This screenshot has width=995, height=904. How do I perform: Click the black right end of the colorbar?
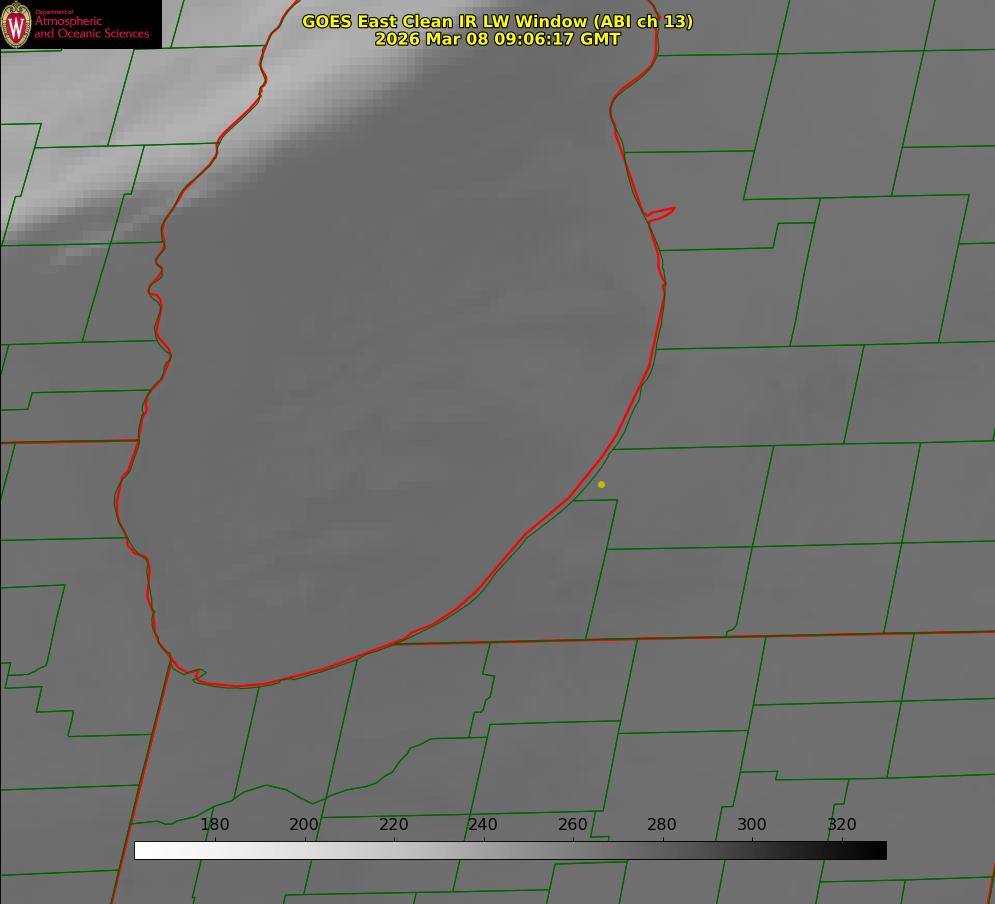click(x=879, y=850)
